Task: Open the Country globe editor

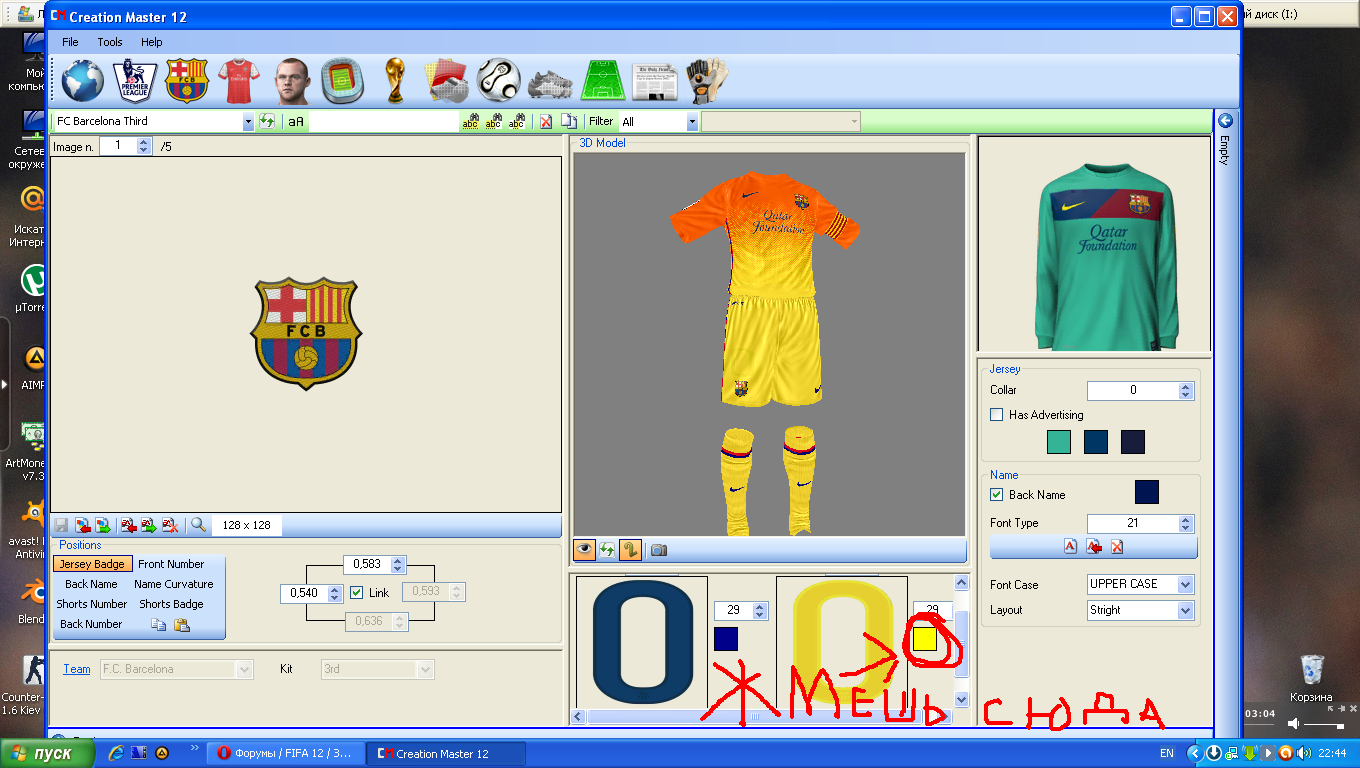Action: [82, 80]
